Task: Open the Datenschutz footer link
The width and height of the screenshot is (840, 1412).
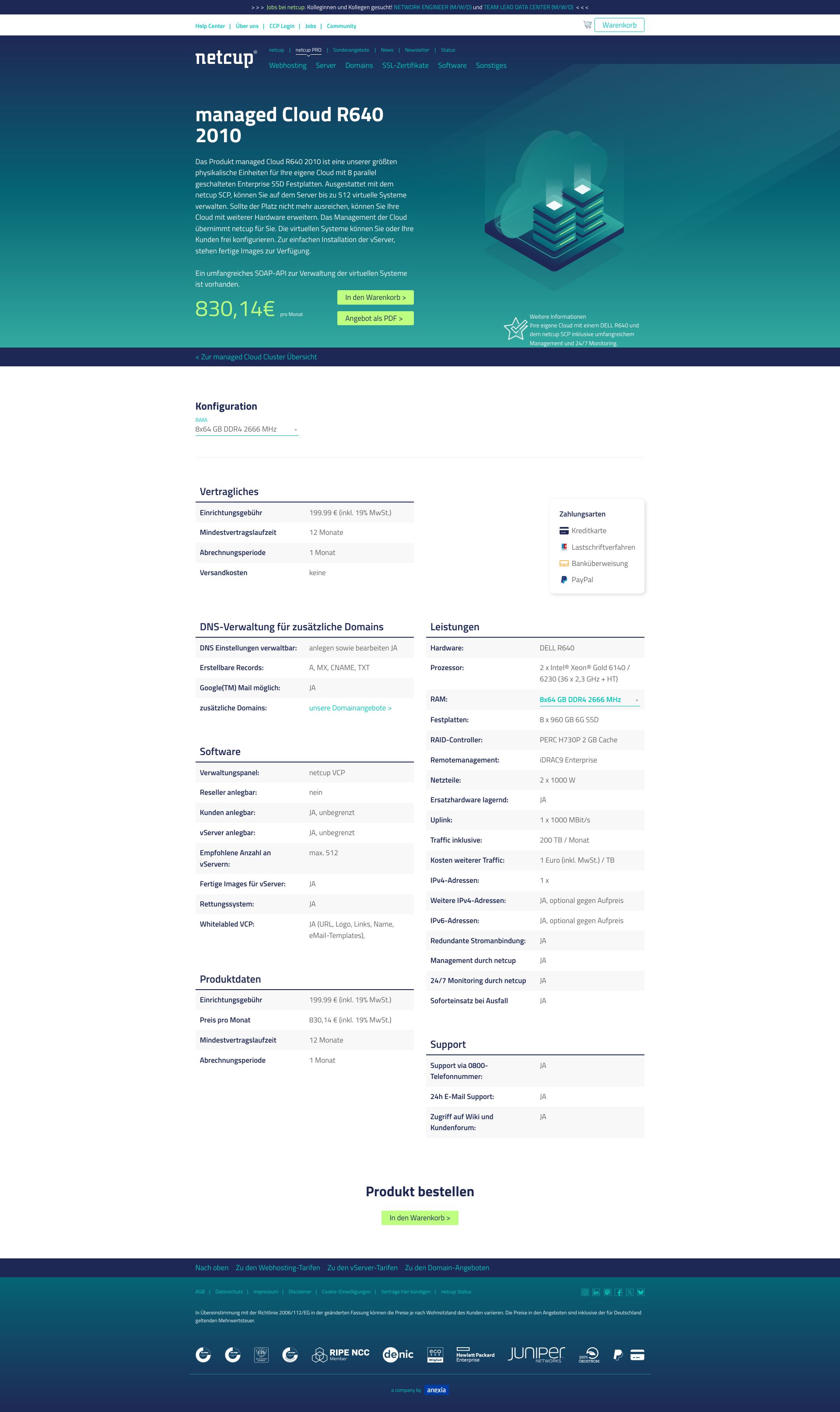Action: (x=229, y=1292)
